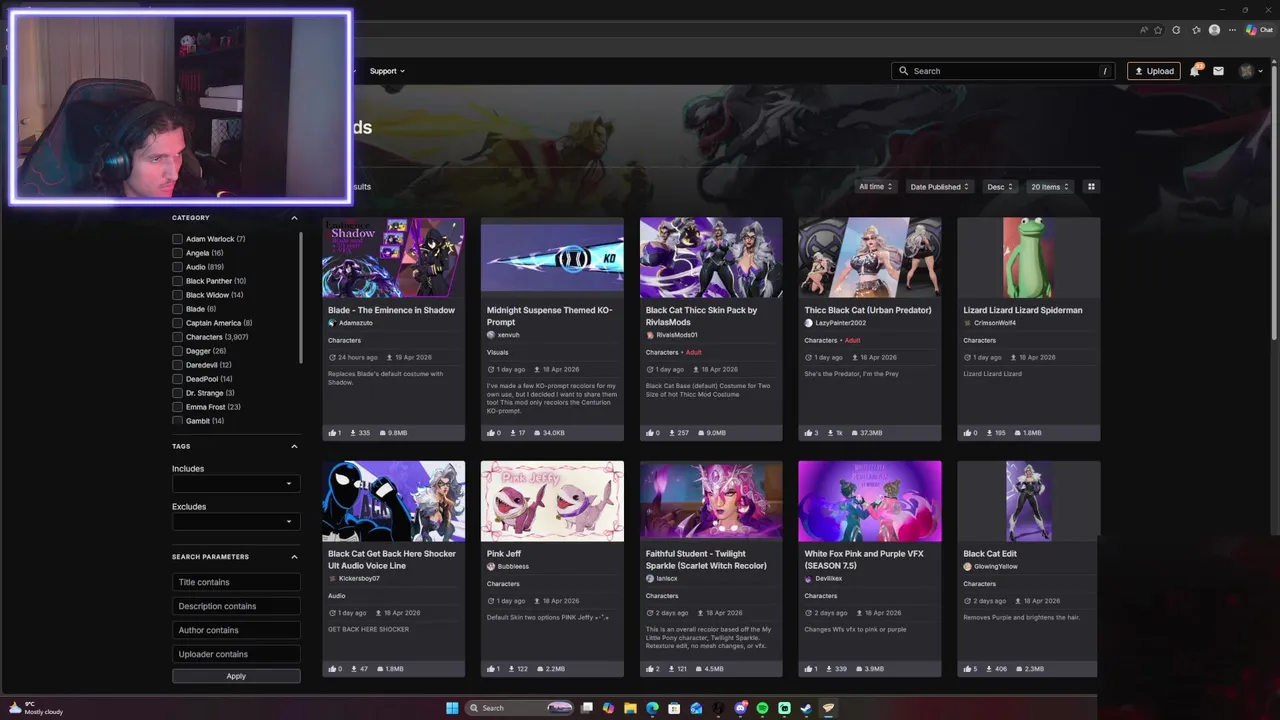Click the magnifier icon in site search
1280x720 pixels.
coord(903,71)
